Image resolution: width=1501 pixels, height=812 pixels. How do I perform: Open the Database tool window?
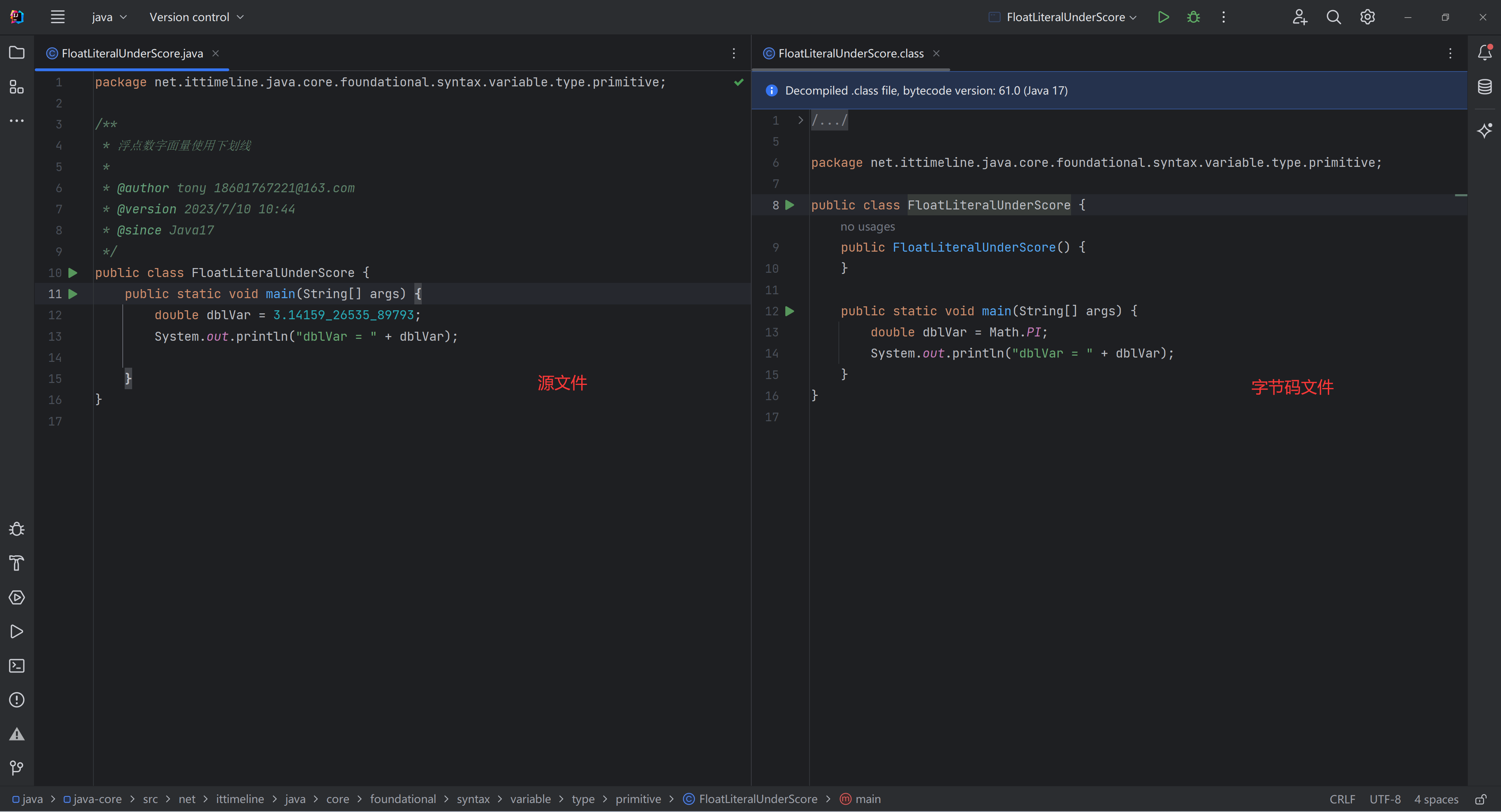1485,87
